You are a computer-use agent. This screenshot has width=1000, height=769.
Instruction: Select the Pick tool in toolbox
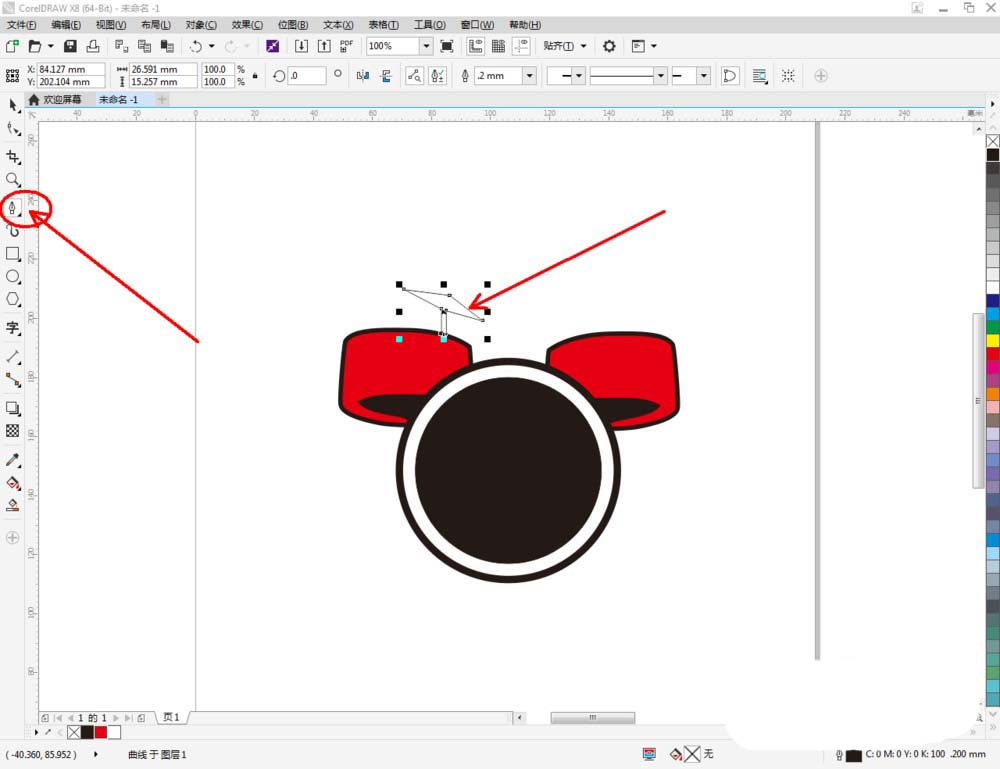(13, 105)
